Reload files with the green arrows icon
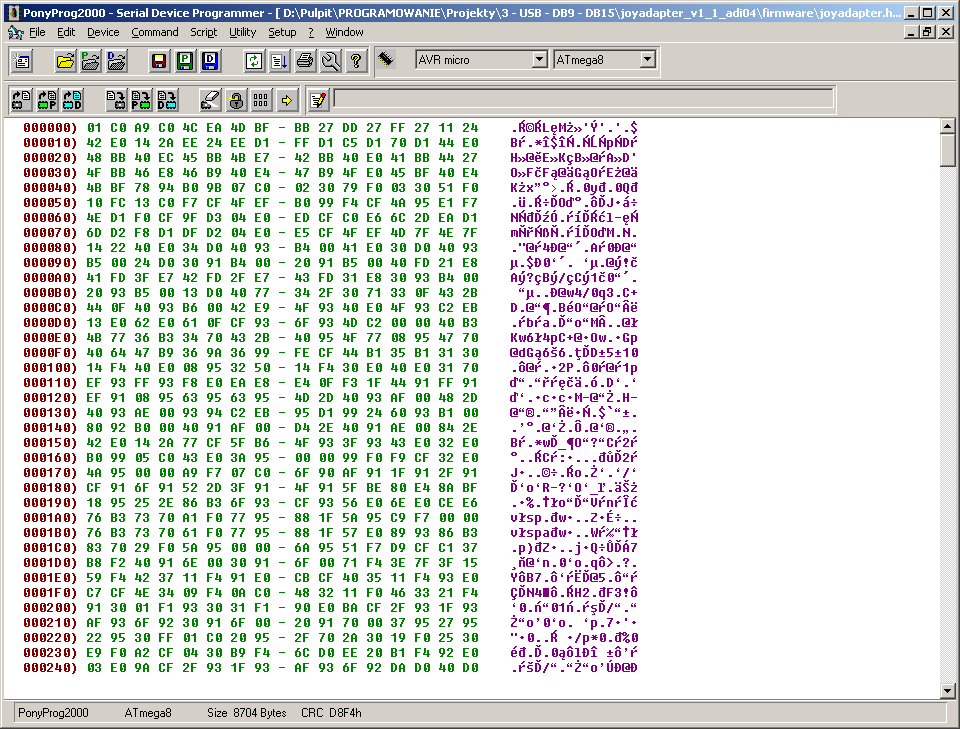 point(254,61)
